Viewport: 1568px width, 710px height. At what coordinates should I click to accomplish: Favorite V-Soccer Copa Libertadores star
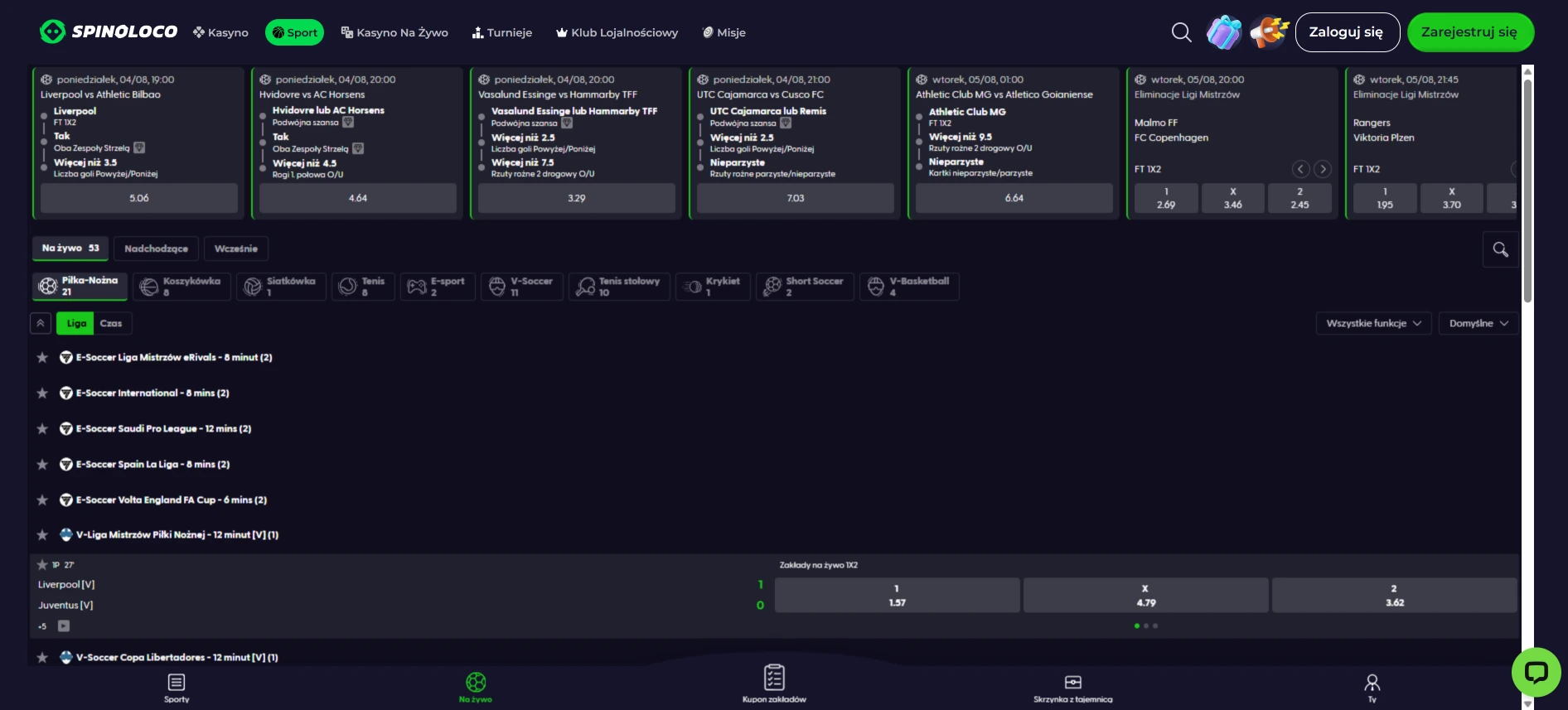[42, 657]
